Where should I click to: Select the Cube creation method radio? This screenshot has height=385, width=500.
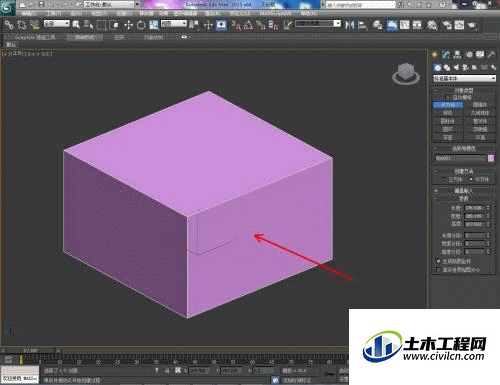(444, 179)
